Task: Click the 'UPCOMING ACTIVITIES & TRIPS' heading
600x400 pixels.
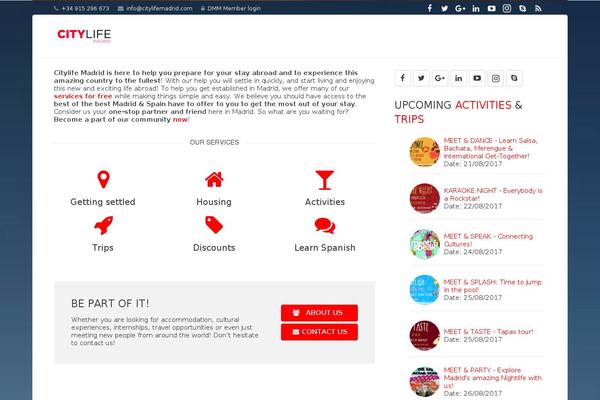Action: (x=458, y=112)
